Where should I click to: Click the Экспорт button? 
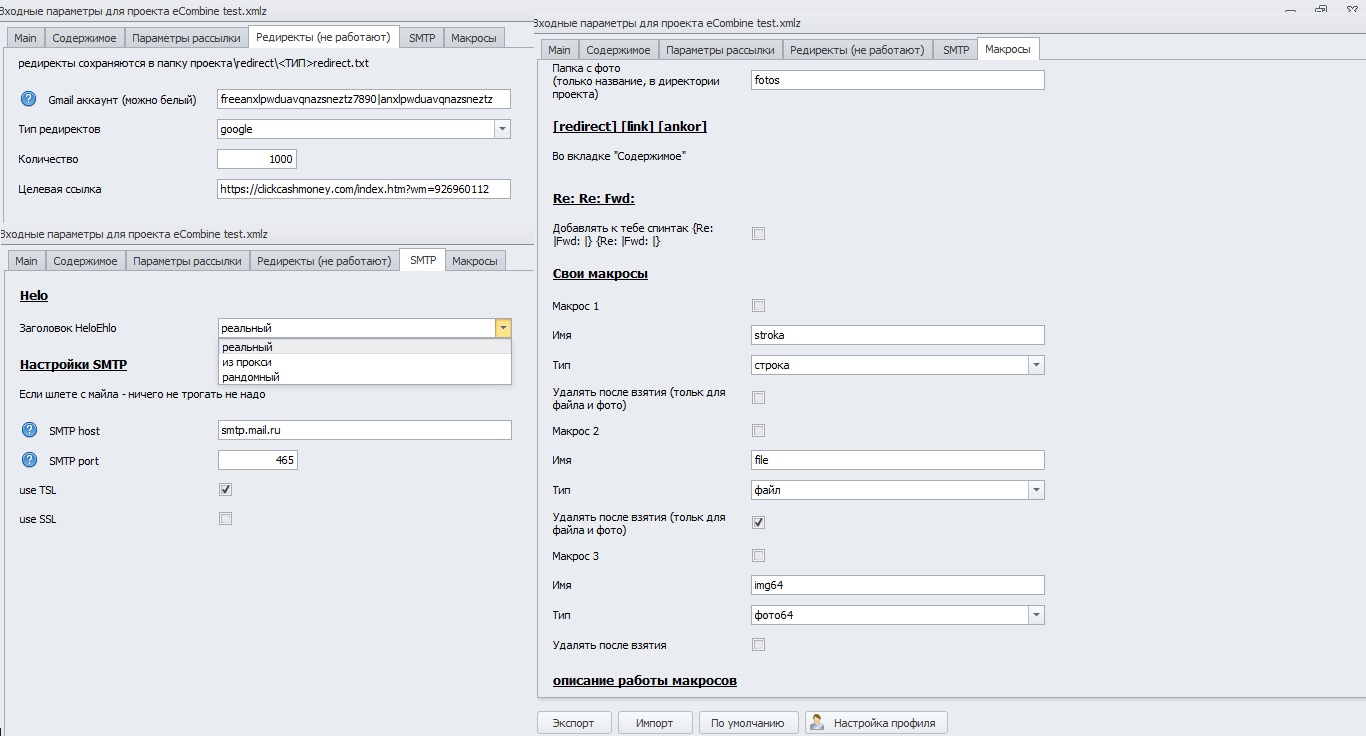(574, 723)
